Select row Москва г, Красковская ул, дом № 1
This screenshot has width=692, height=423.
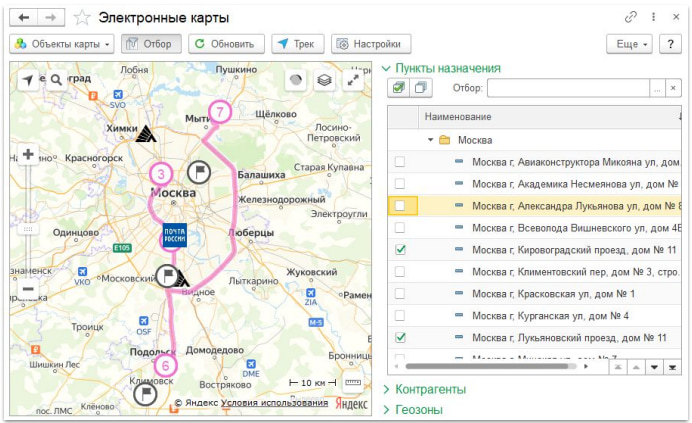point(534,294)
